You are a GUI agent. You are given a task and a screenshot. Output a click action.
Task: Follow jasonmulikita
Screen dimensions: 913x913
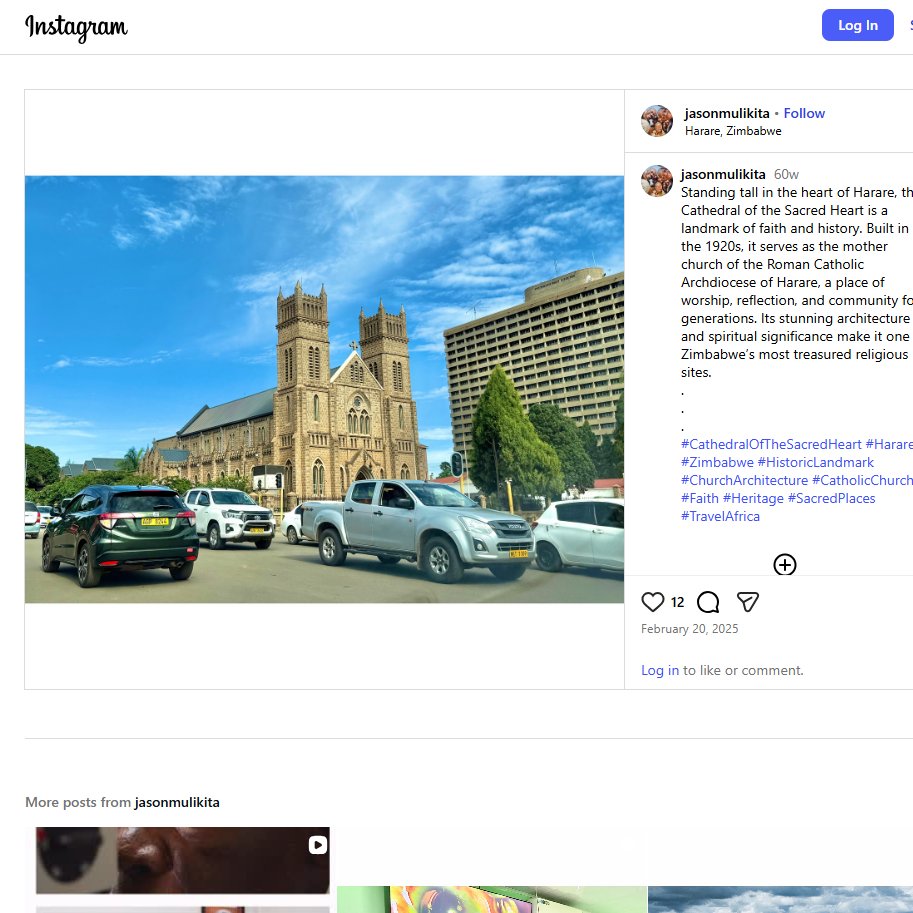tap(804, 113)
